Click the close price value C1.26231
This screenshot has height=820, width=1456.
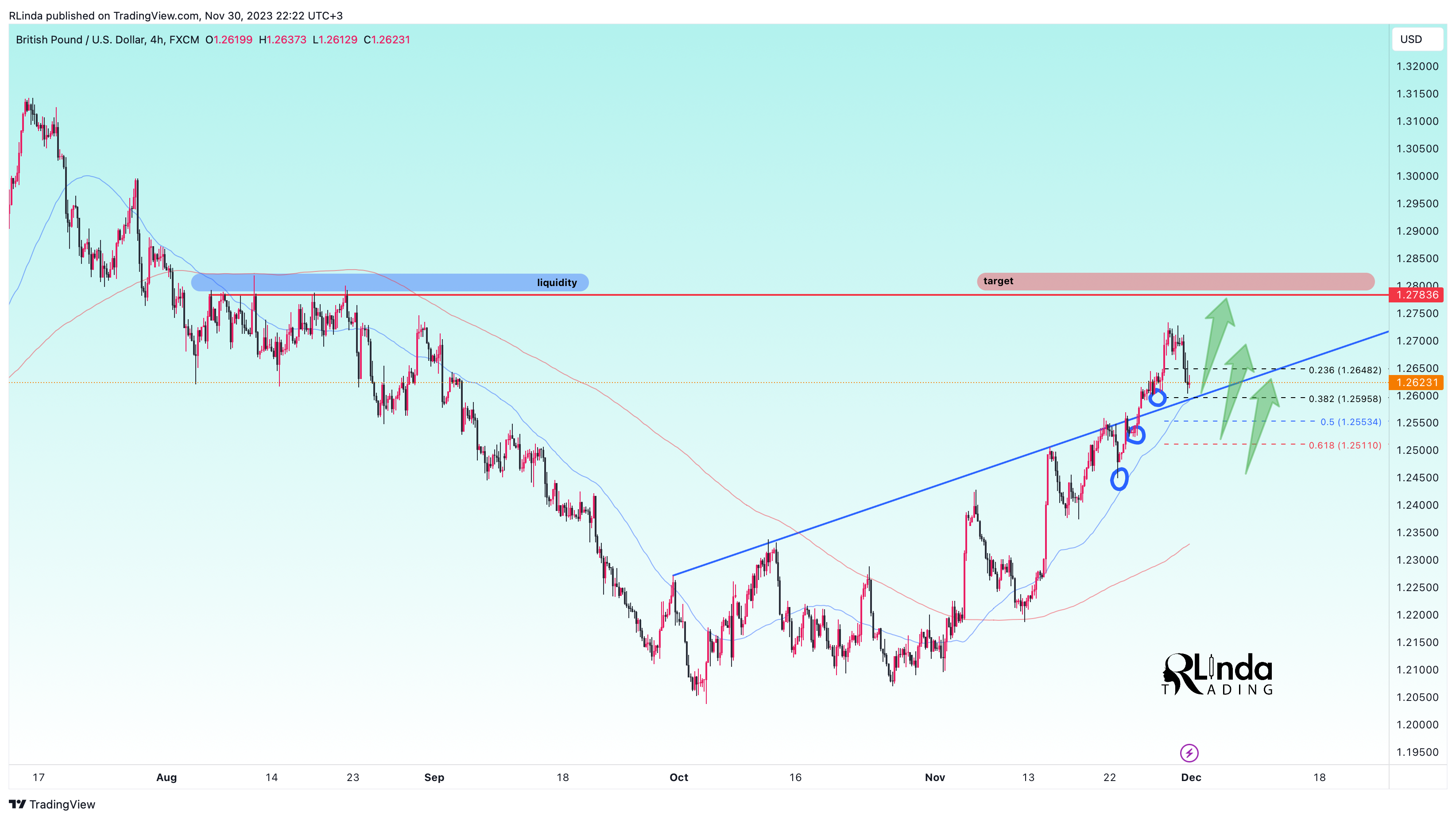click(x=387, y=39)
